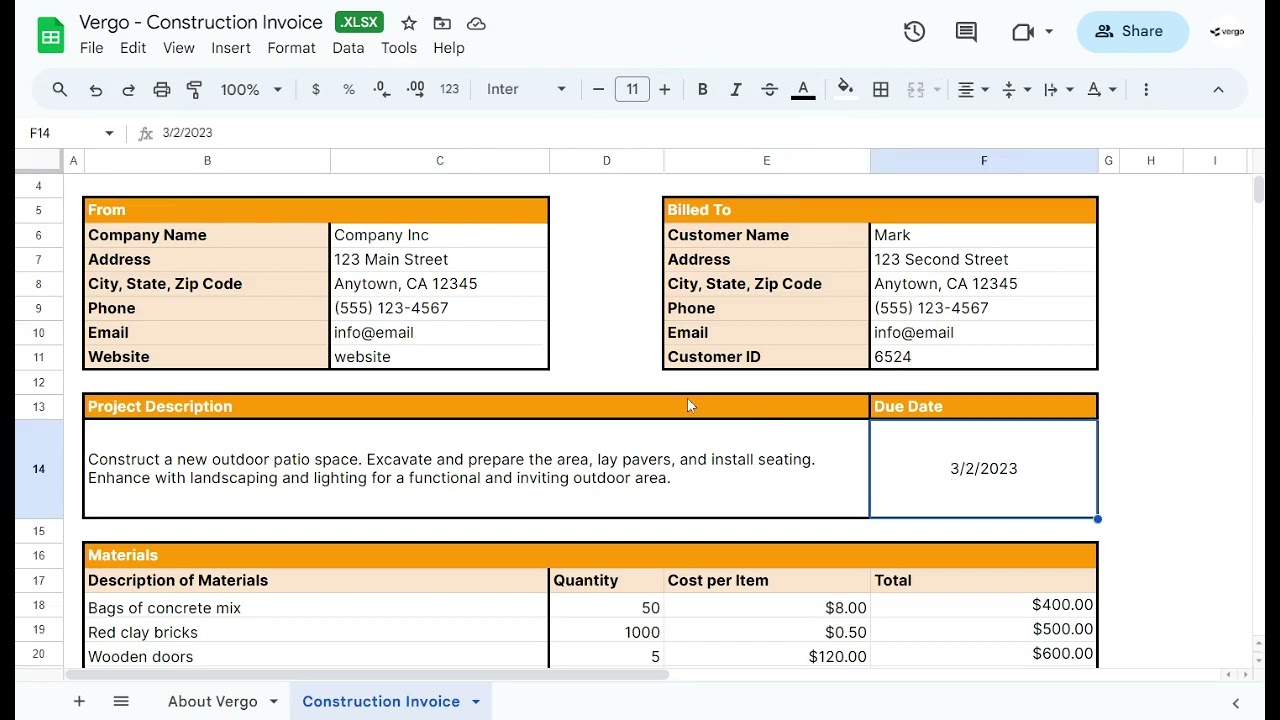The image size is (1280, 720).
Task: Undo the last action
Action: (x=96, y=89)
